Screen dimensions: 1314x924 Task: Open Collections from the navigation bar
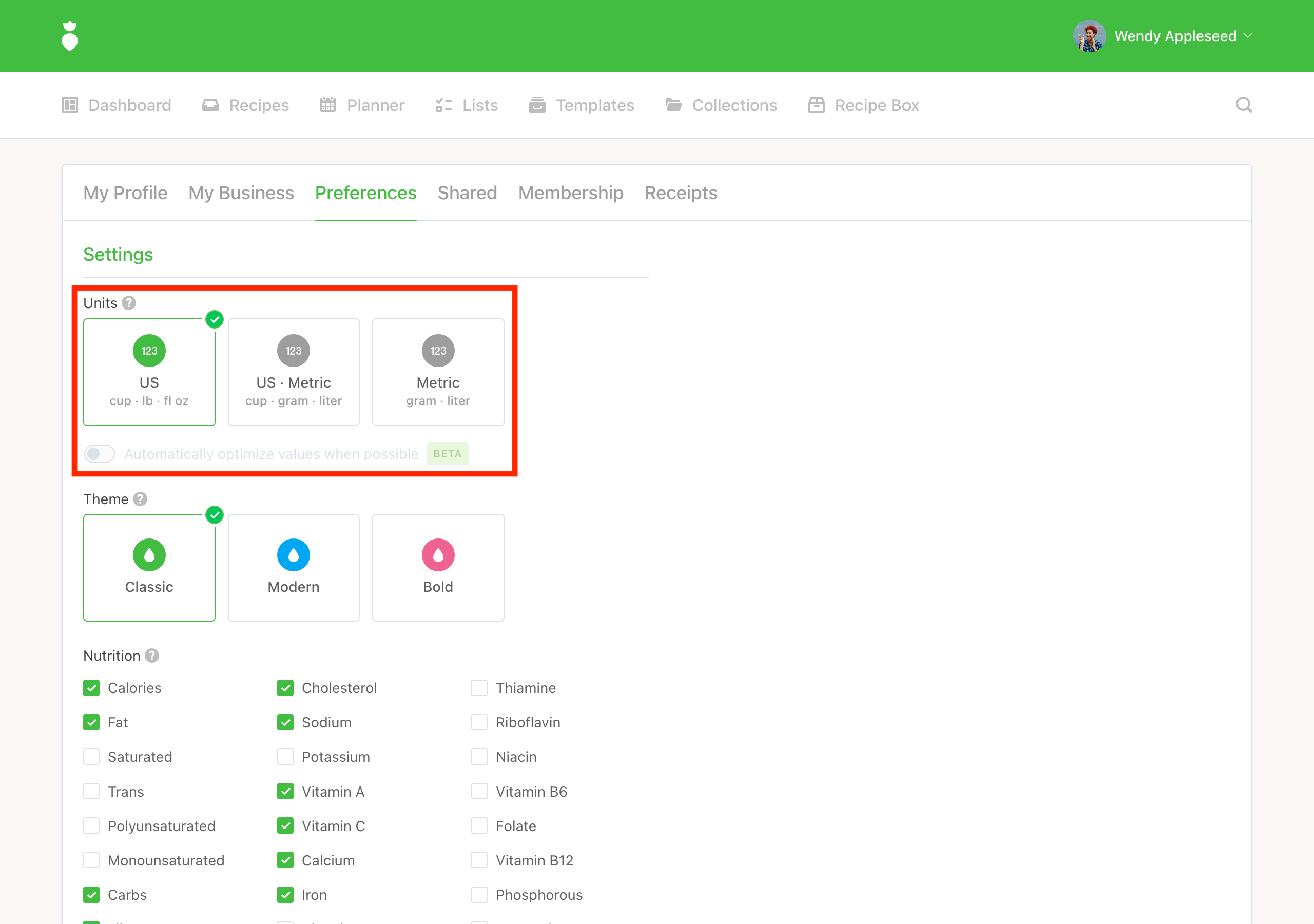coord(721,105)
